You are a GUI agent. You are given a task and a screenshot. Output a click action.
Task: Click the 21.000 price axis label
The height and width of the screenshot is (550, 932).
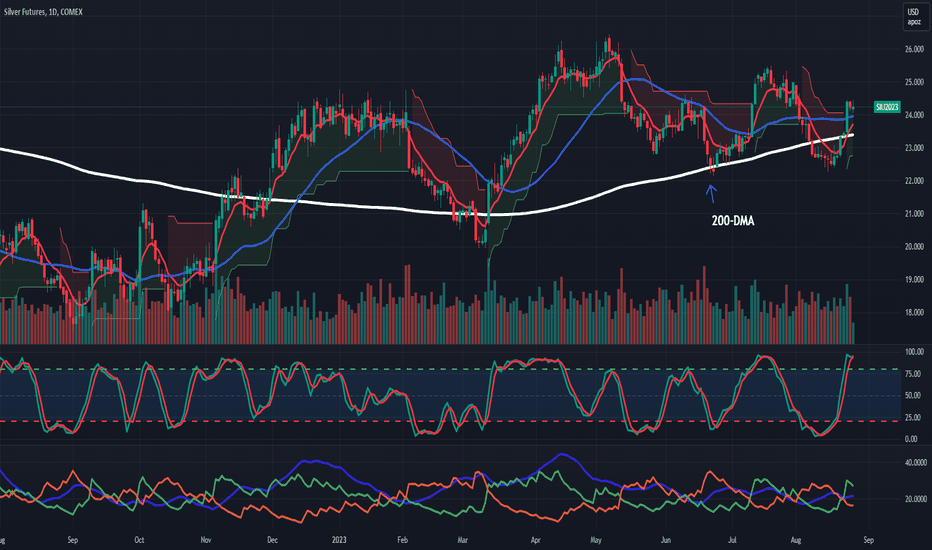[x=914, y=213]
